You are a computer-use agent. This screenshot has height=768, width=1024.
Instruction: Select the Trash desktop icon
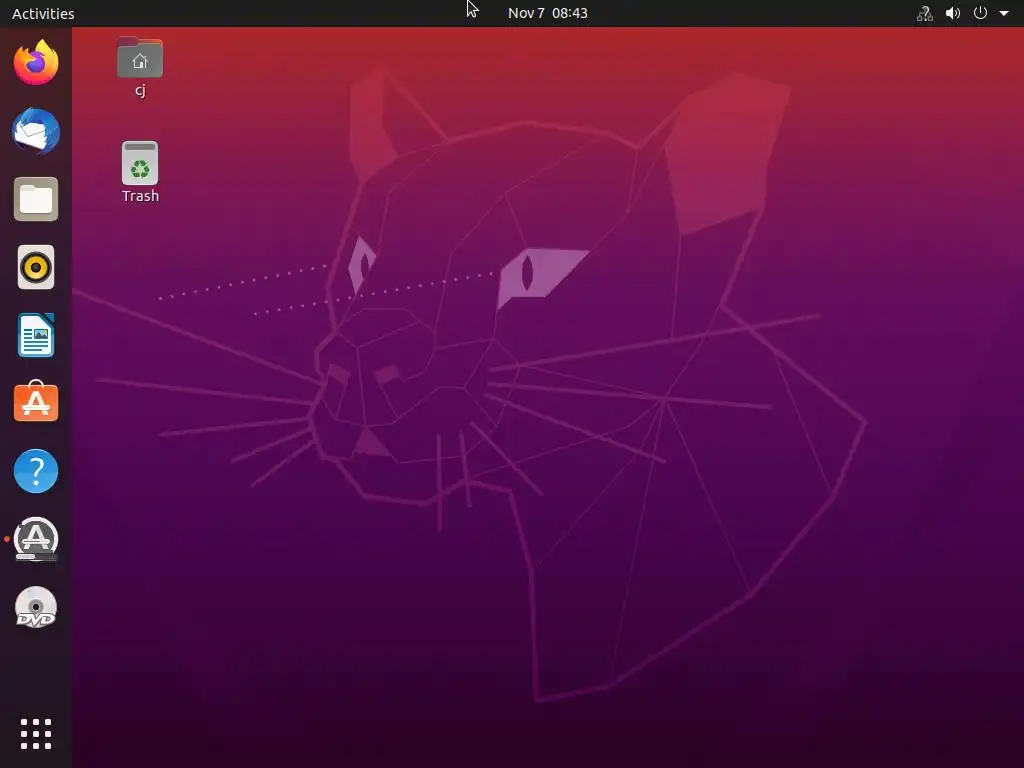pyautogui.click(x=140, y=163)
